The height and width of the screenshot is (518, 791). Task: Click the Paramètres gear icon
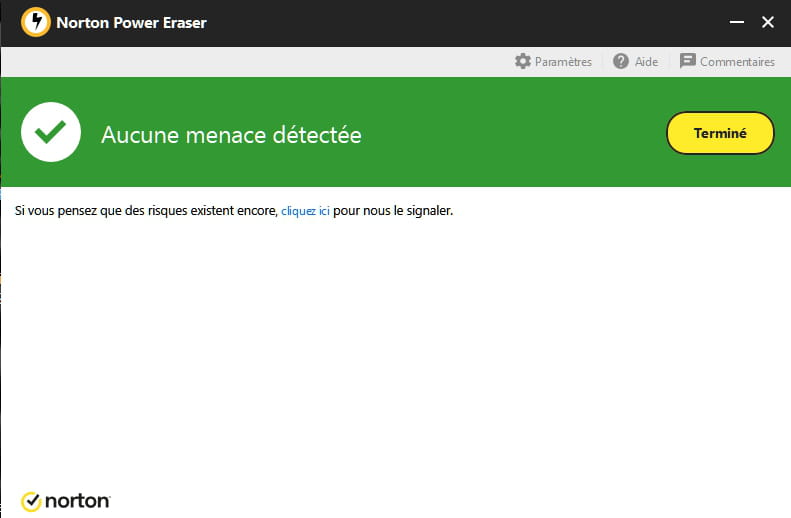[x=522, y=62]
